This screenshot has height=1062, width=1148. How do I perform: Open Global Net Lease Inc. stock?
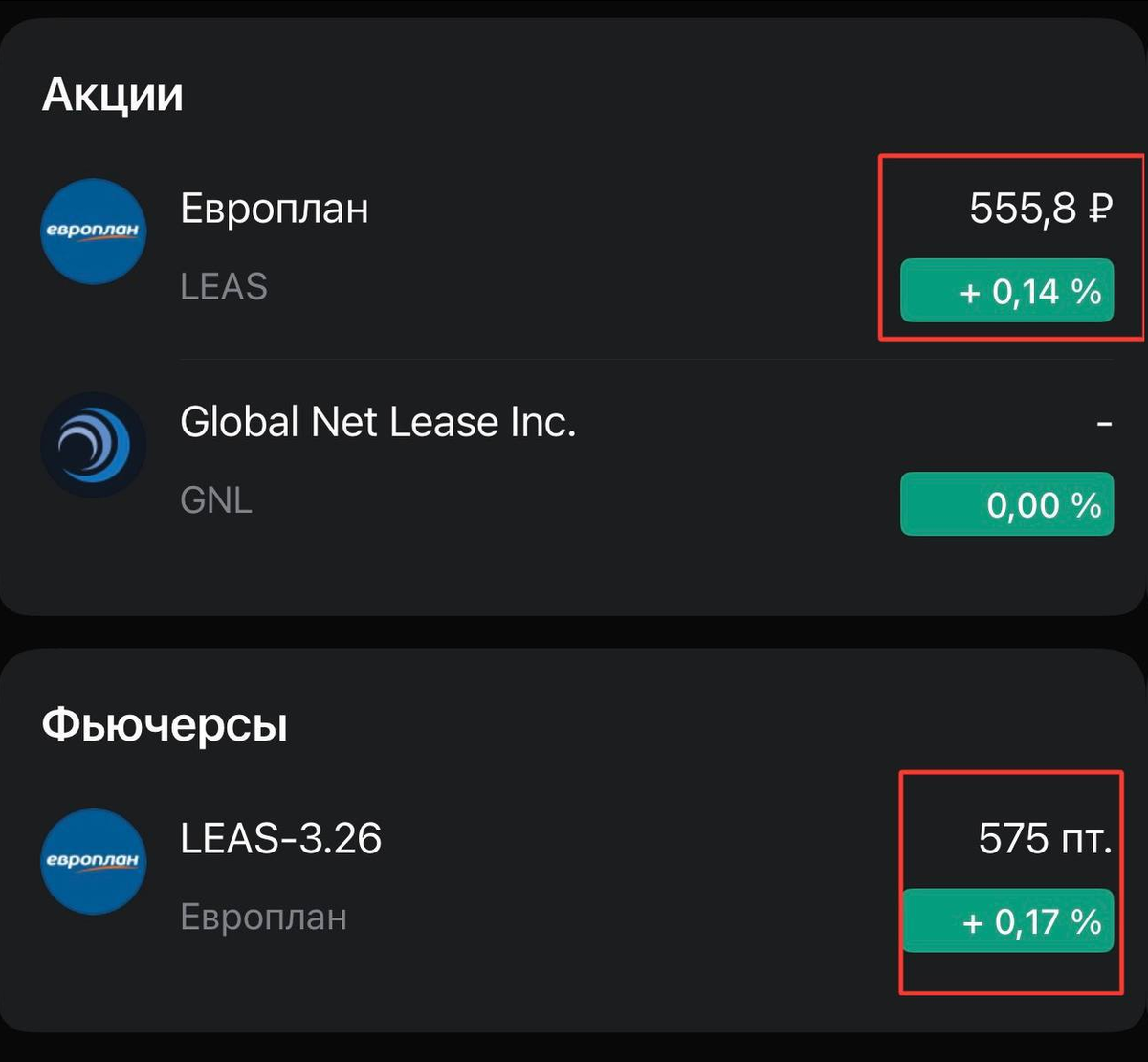point(378,422)
